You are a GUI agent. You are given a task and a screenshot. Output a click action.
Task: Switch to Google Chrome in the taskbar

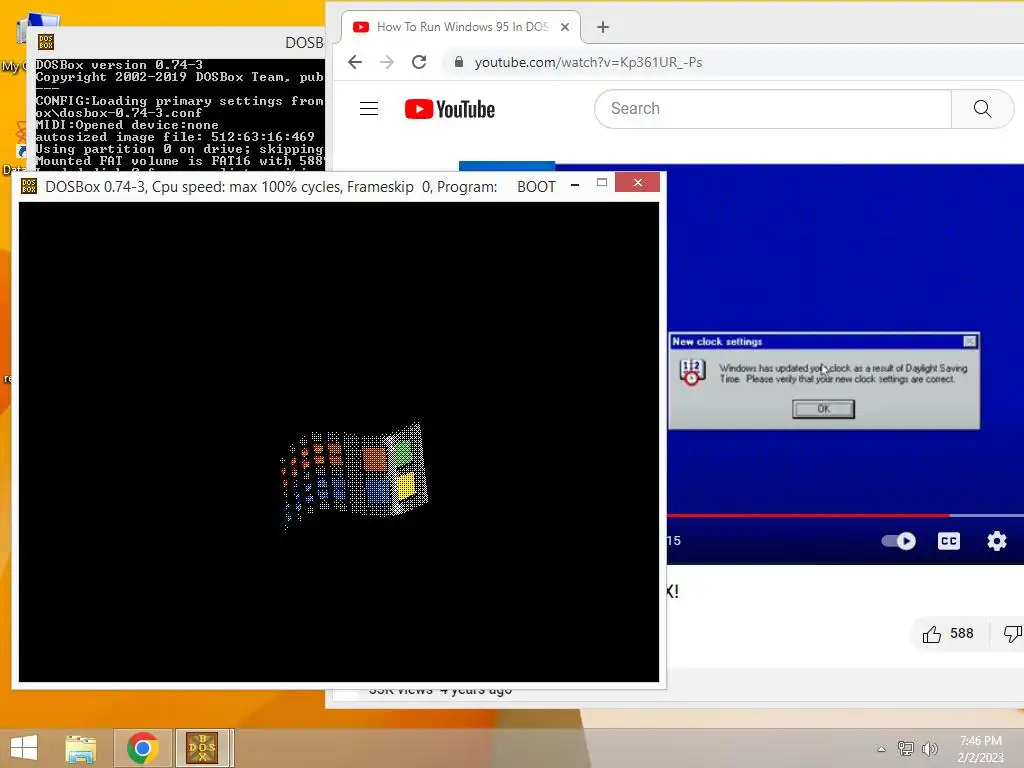click(x=142, y=748)
